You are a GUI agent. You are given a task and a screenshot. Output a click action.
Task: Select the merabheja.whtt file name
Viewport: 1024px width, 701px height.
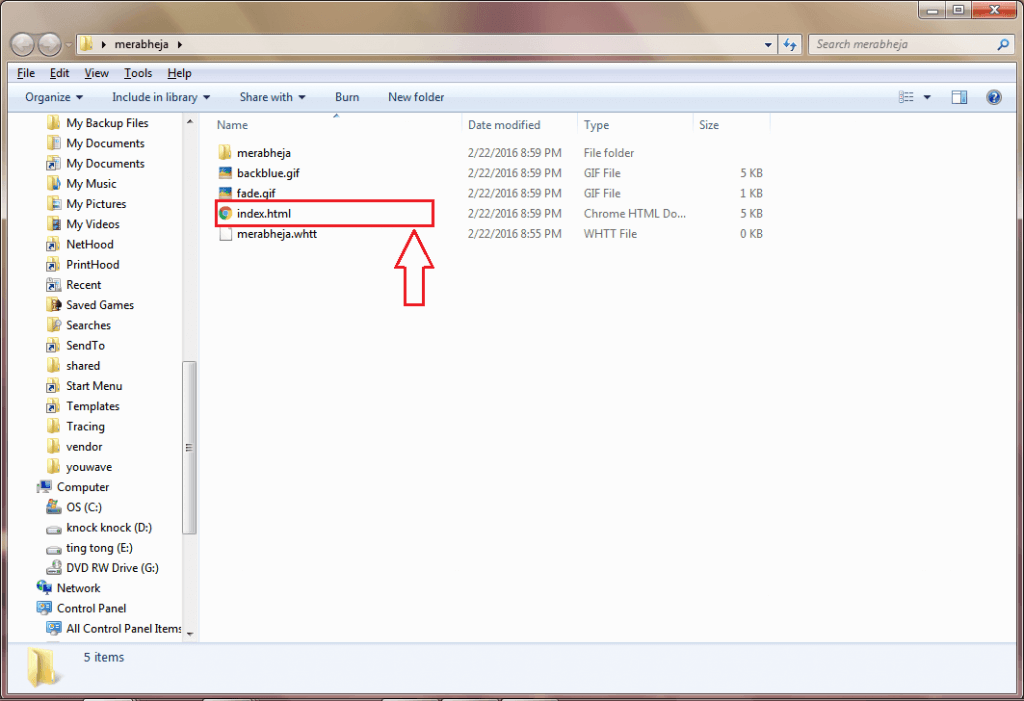277,234
